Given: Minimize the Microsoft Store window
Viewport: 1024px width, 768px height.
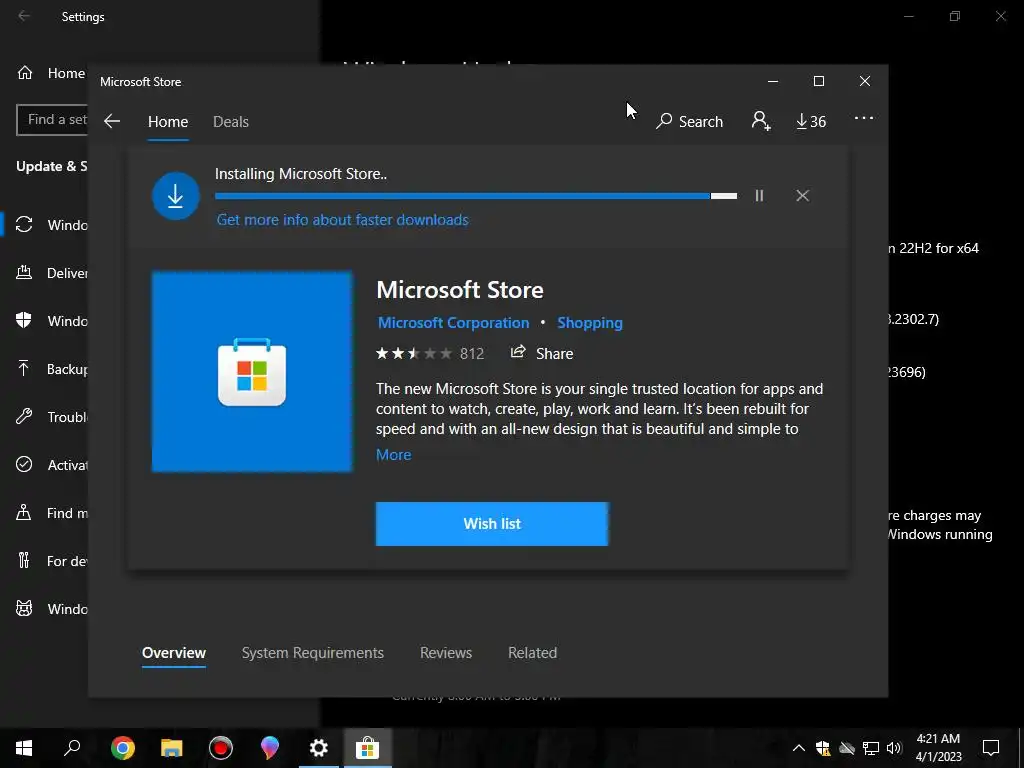Looking at the screenshot, I should [x=773, y=81].
